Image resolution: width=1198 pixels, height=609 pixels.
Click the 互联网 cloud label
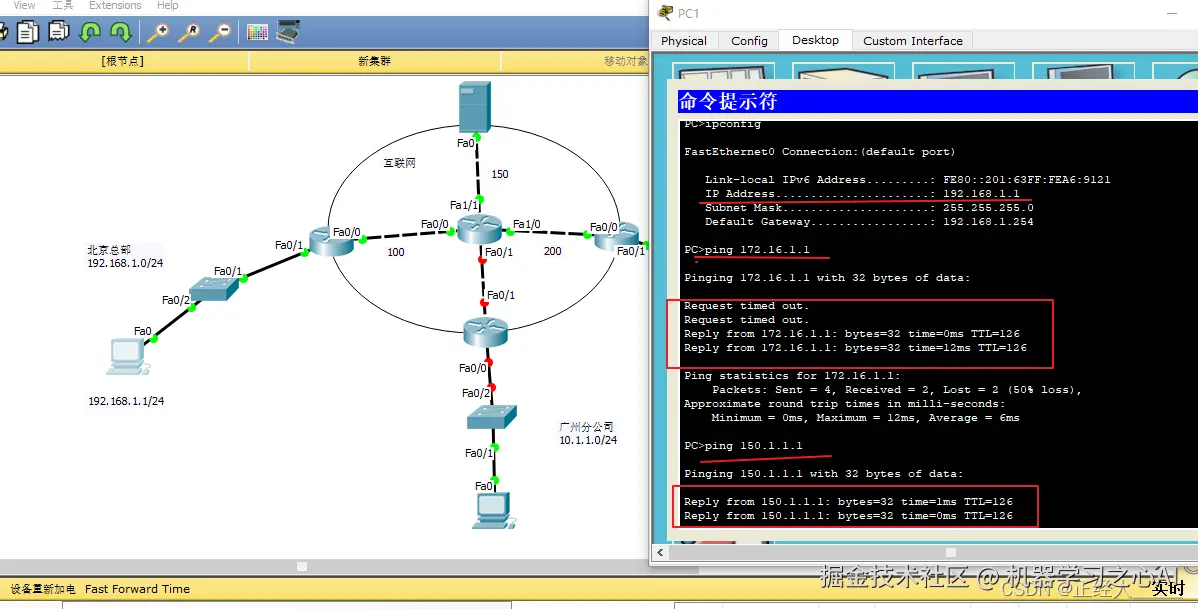(x=400, y=163)
